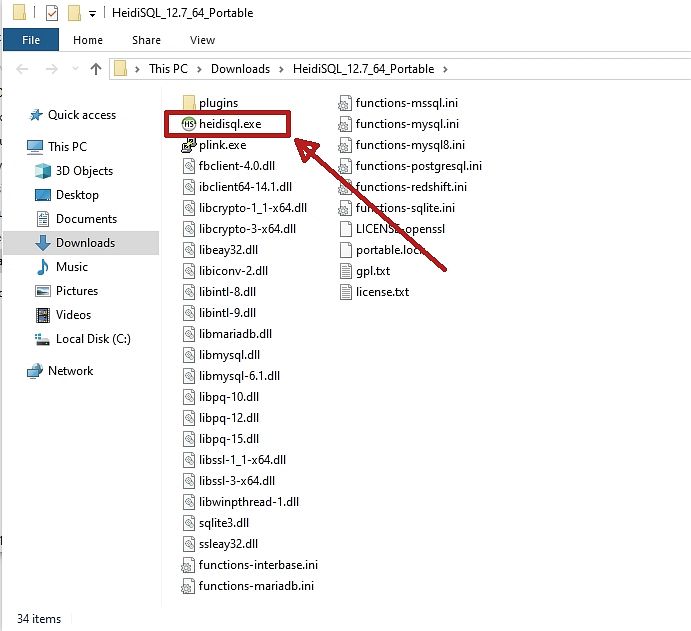691x631 pixels.
Task: Open Videos in navigation pane
Action: pyautogui.click(x=73, y=315)
